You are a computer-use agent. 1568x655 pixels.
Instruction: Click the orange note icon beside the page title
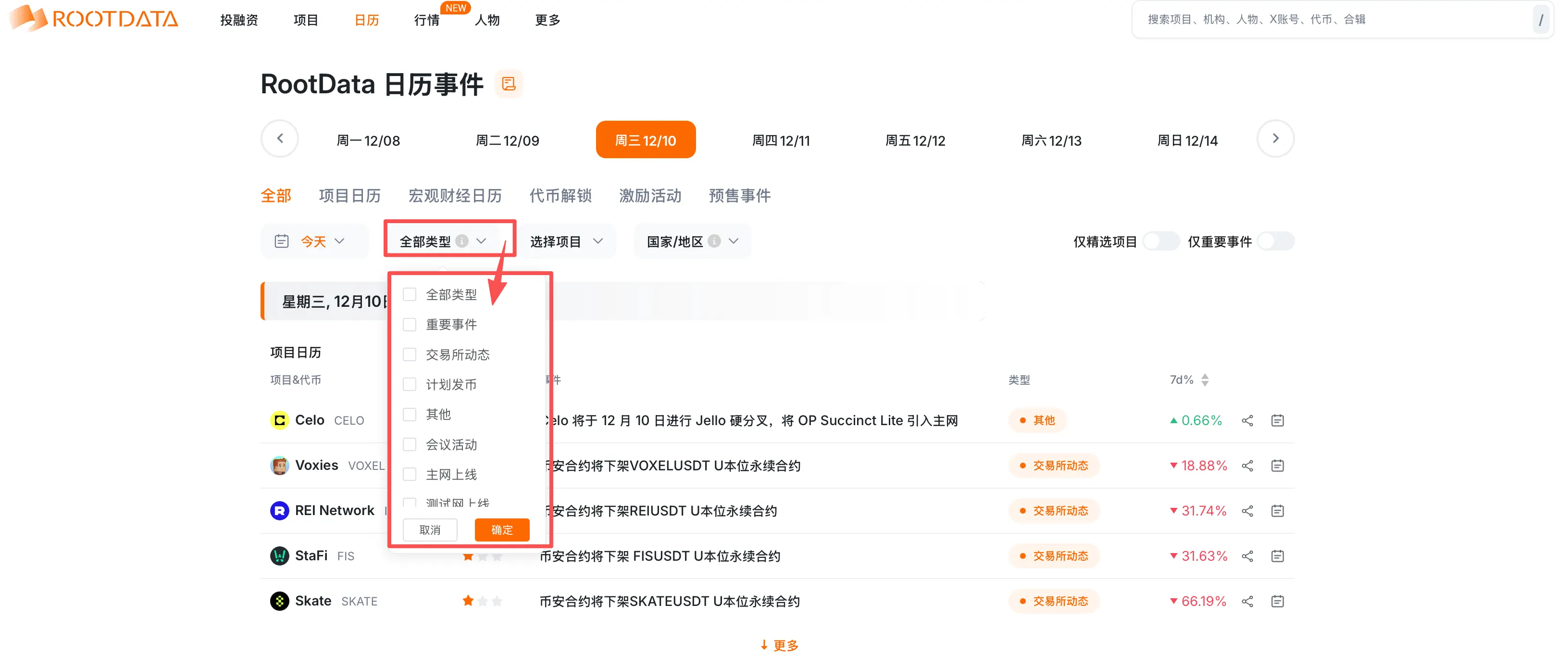pyautogui.click(x=508, y=84)
